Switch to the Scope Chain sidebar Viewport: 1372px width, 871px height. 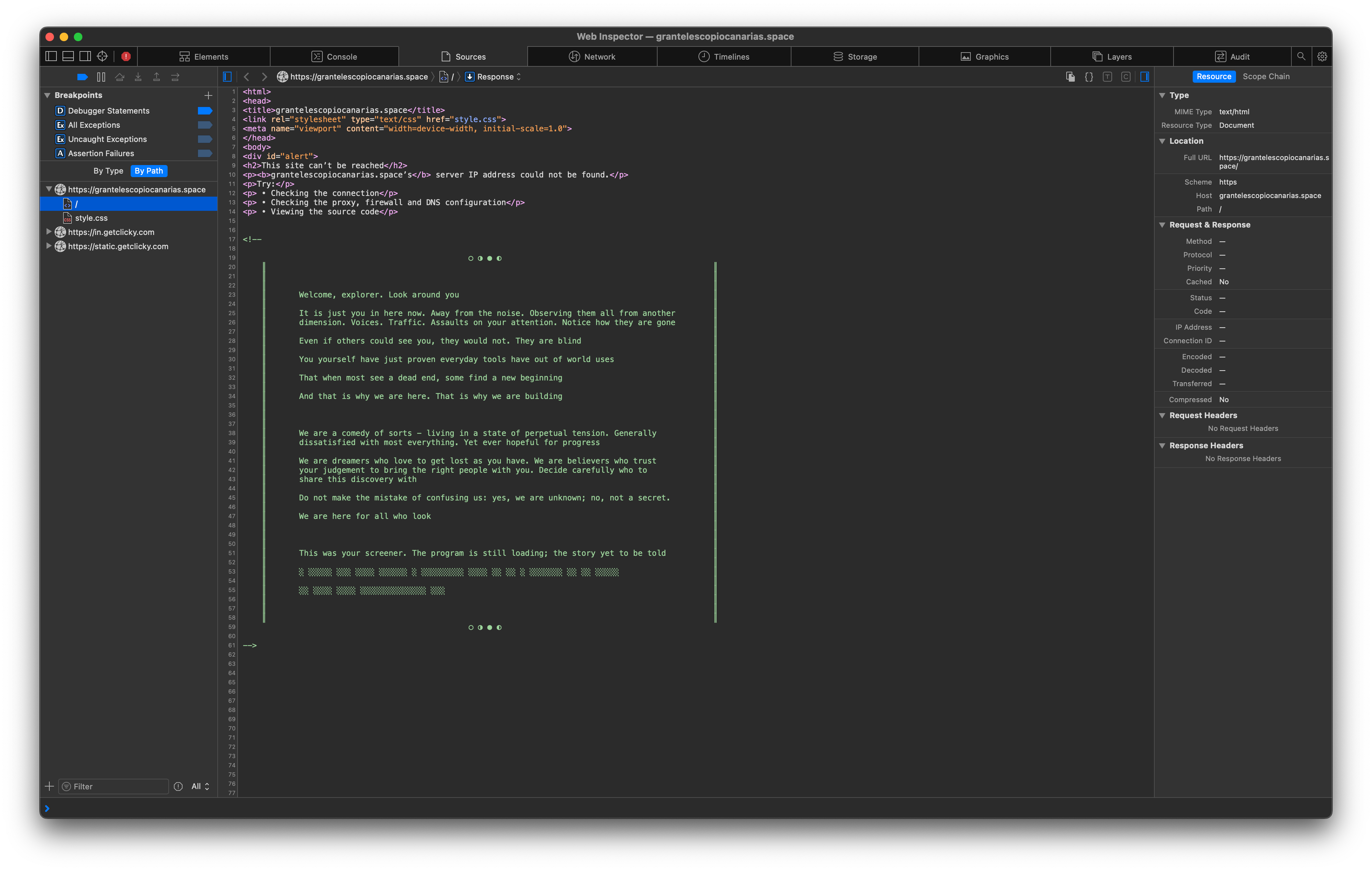coord(1265,76)
